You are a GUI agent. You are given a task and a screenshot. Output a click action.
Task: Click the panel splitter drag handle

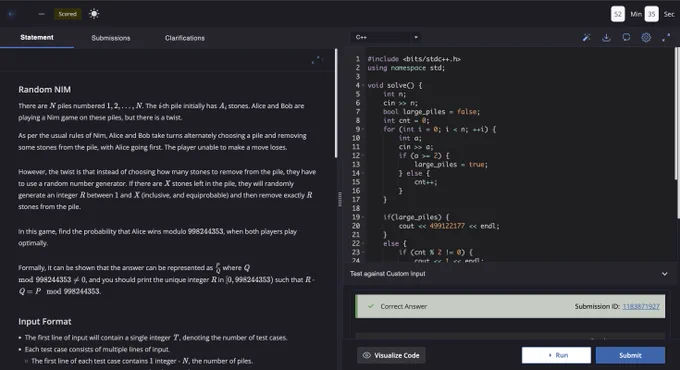point(340,199)
